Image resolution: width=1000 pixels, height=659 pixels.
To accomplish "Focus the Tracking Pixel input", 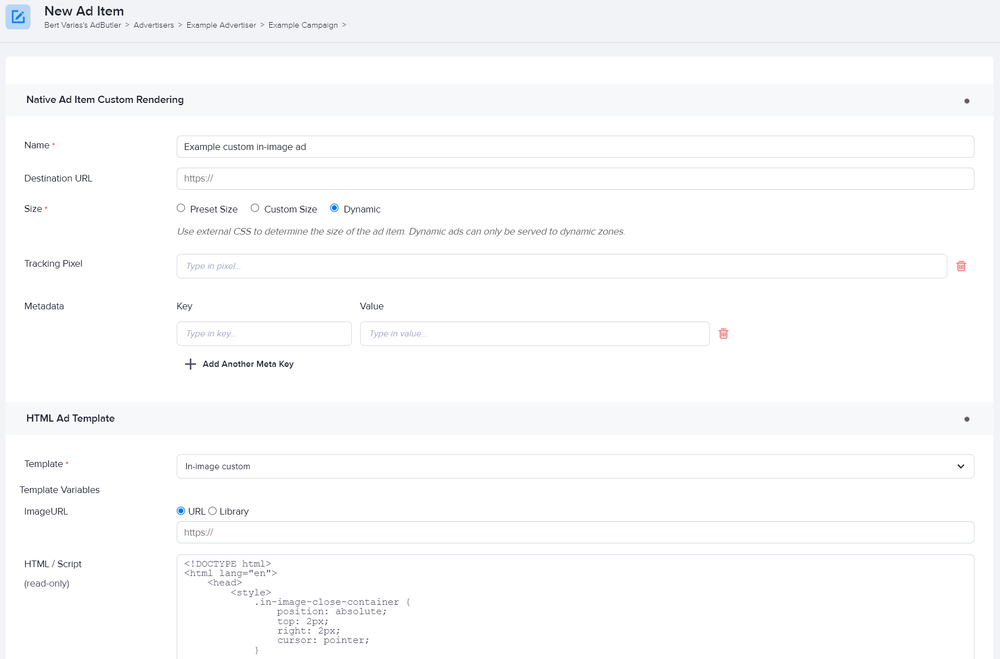I will tap(561, 266).
